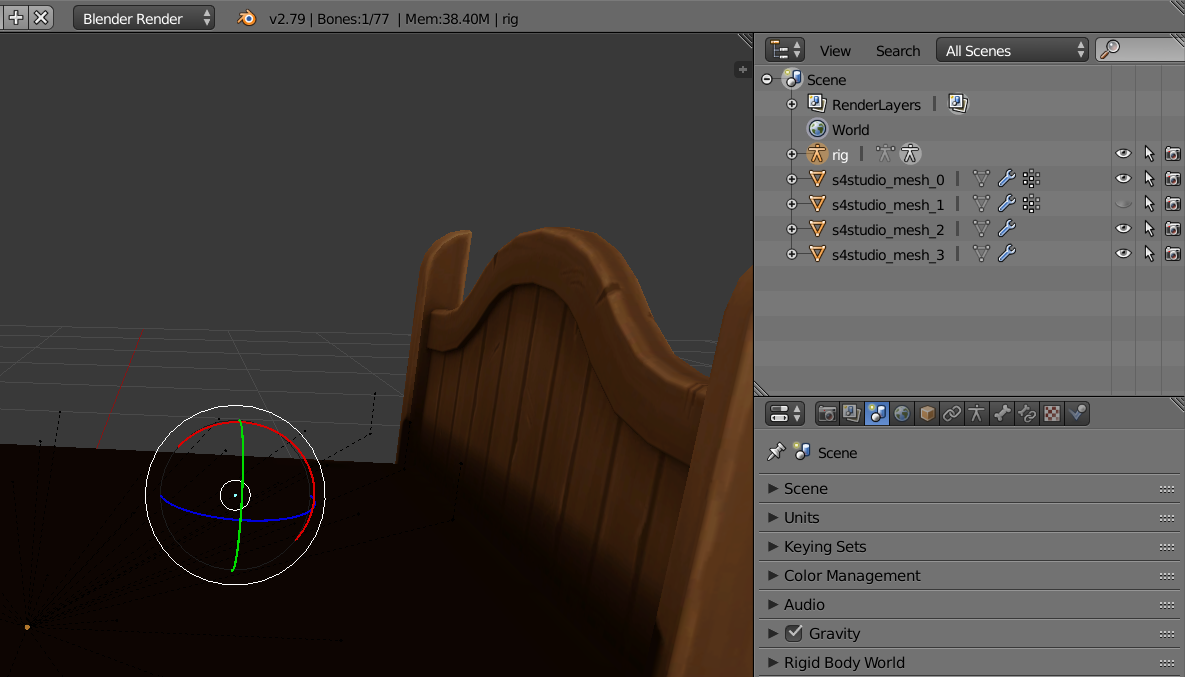
Task: Click the viewport properties shelf plus toggle
Action: [743, 70]
